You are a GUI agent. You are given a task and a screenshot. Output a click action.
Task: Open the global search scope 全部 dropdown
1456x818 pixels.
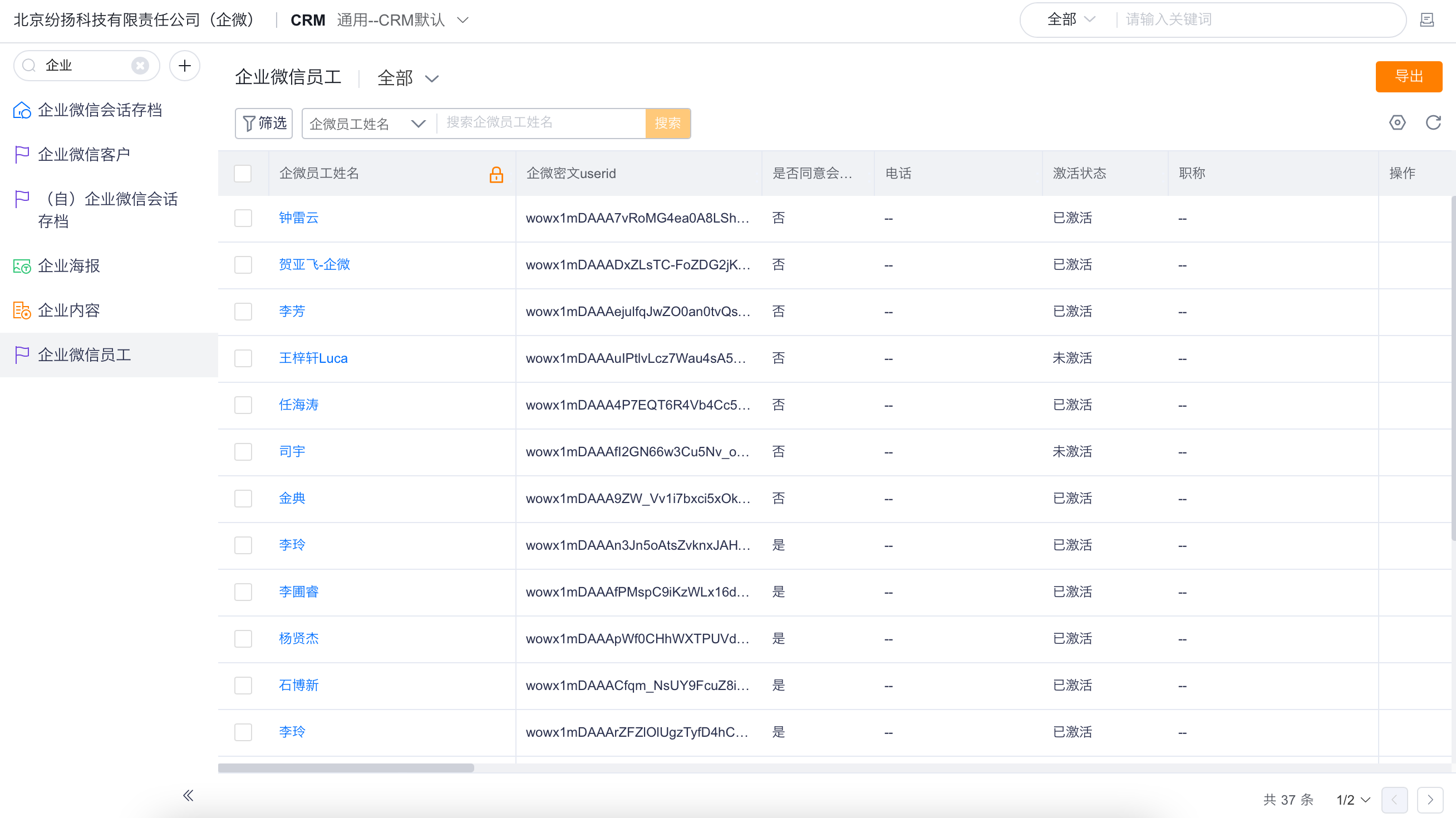(1071, 19)
